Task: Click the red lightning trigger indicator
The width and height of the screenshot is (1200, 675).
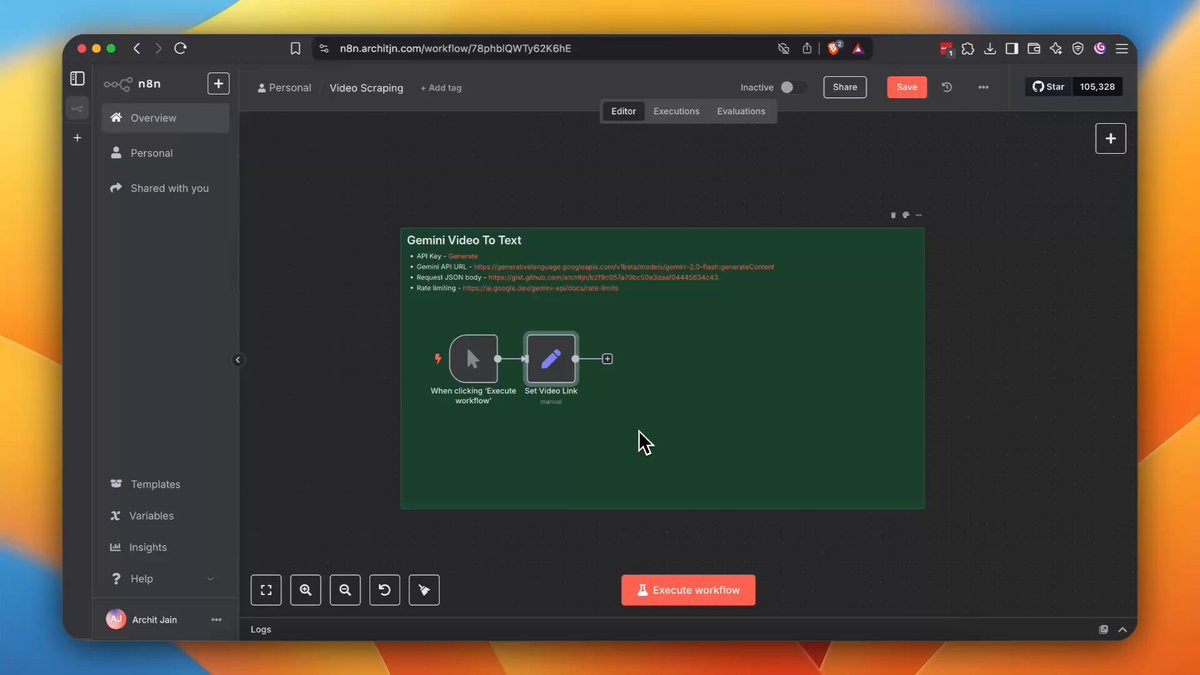Action: point(437,359)
